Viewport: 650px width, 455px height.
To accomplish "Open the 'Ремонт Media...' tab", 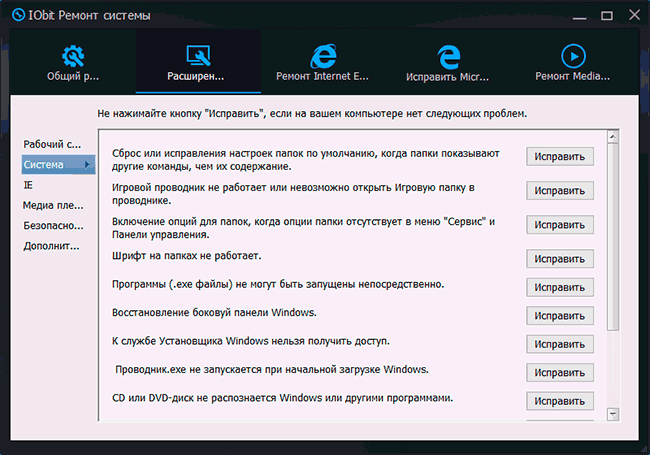I will (573, 61).
